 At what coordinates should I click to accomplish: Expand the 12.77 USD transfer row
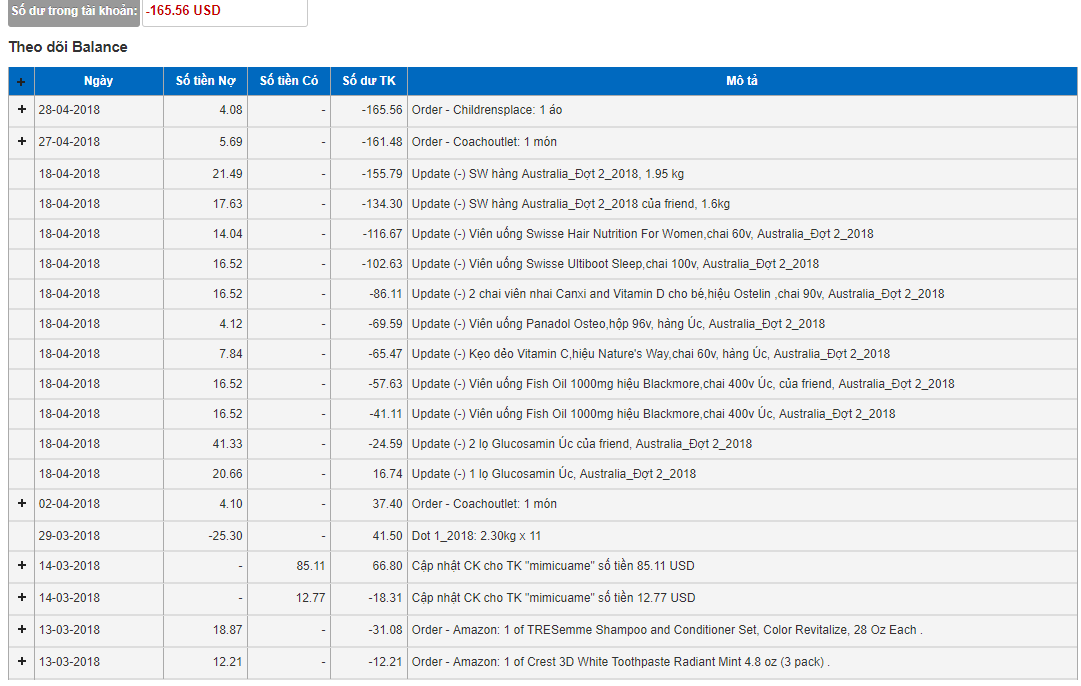21,598
